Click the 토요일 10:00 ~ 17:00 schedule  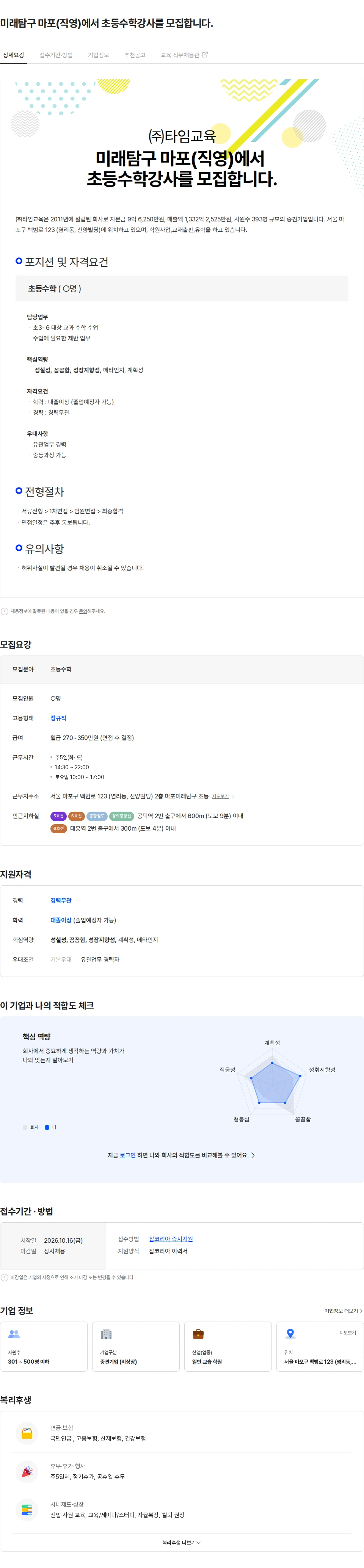pyautogui.click(x=79, y=777)
